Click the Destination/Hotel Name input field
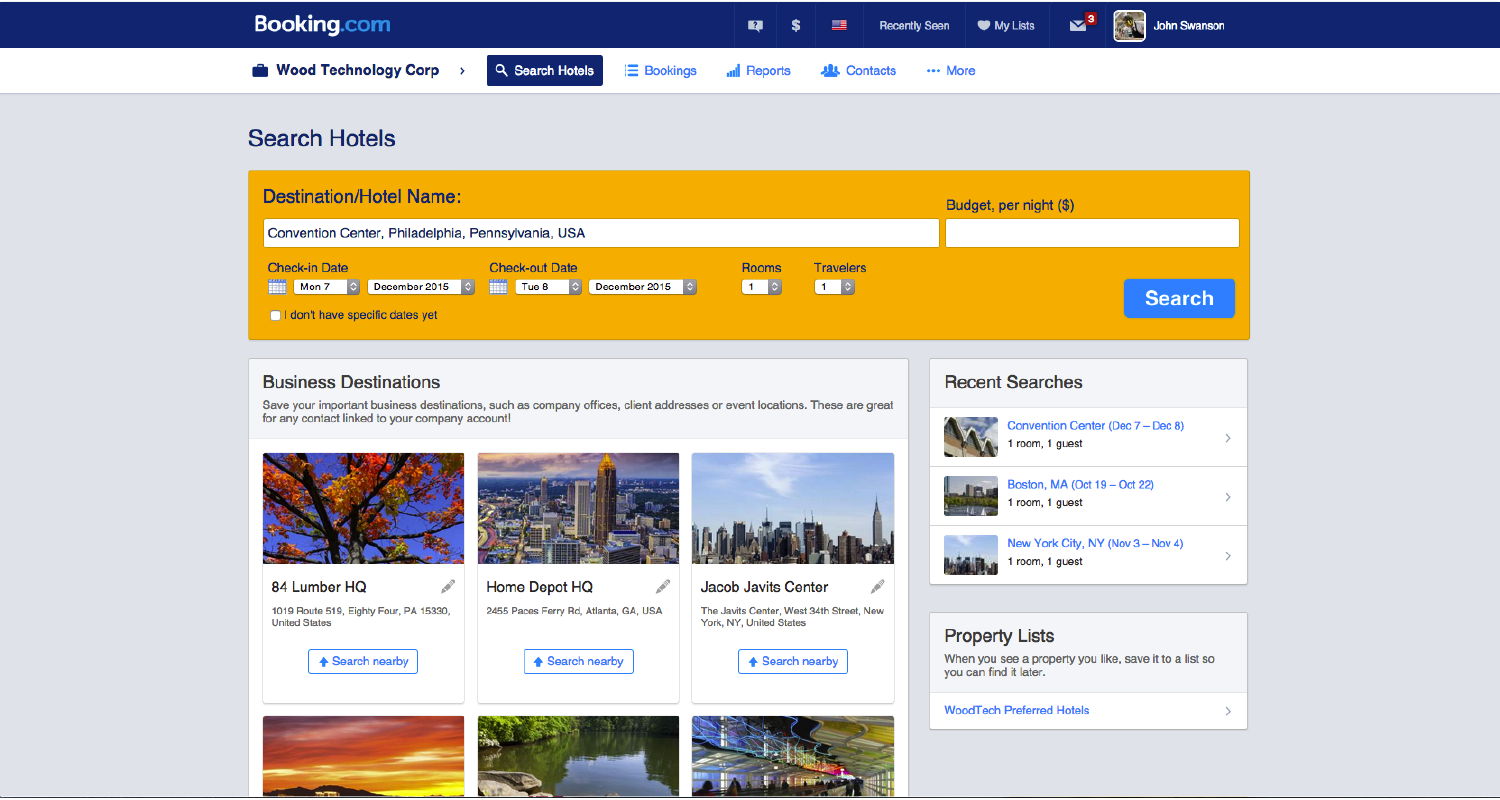The width and height of the screenshot is (1500, 800). point(601,233)
